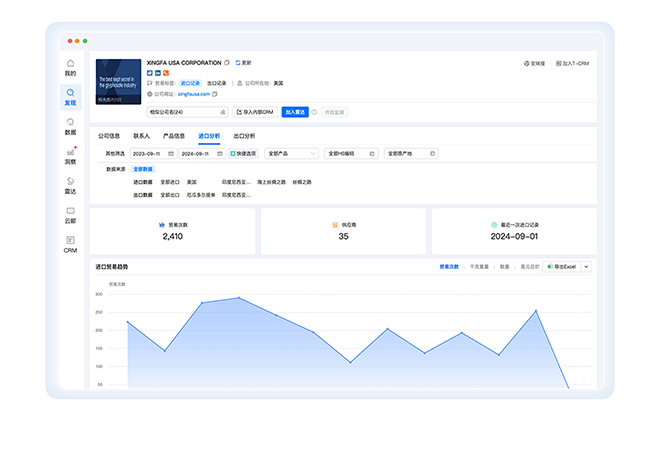Select the 出口记录 trade tag
The image size is (660, 450).
[x=217, y=83]
